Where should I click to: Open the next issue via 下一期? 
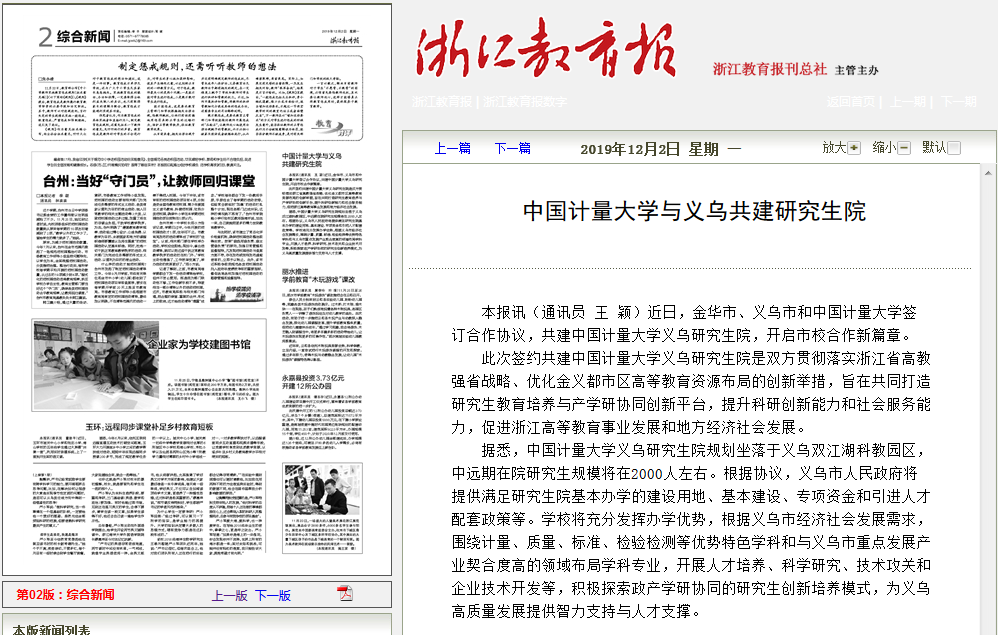point(957,102)
